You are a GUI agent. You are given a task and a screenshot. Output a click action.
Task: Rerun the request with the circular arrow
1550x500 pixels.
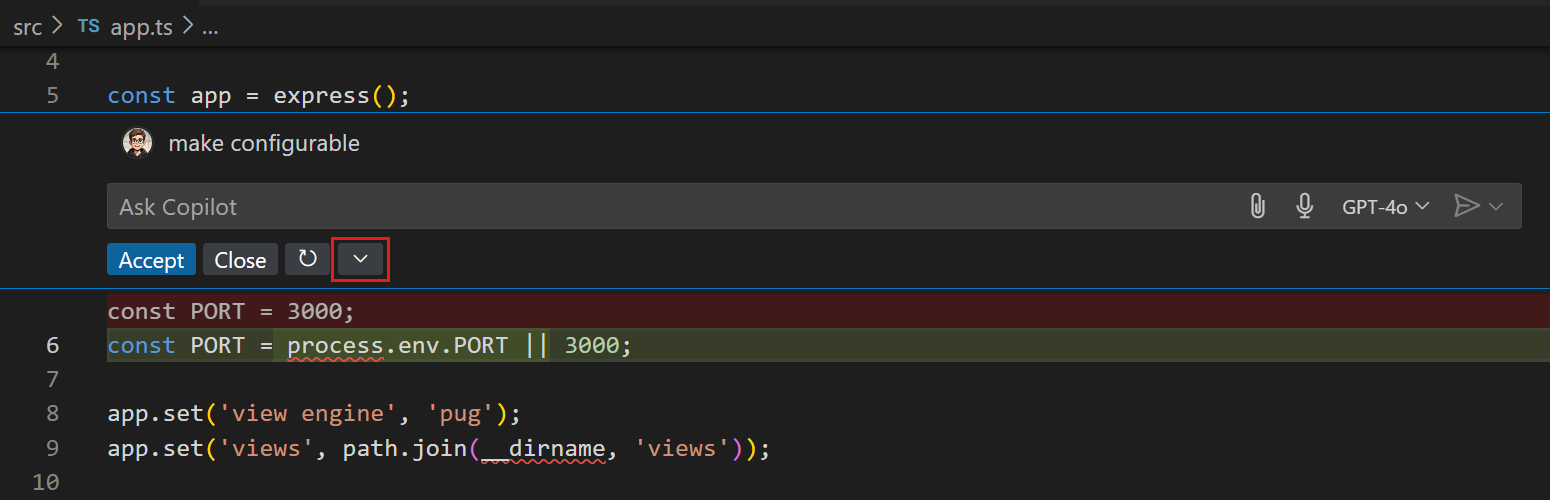point(308,260)
